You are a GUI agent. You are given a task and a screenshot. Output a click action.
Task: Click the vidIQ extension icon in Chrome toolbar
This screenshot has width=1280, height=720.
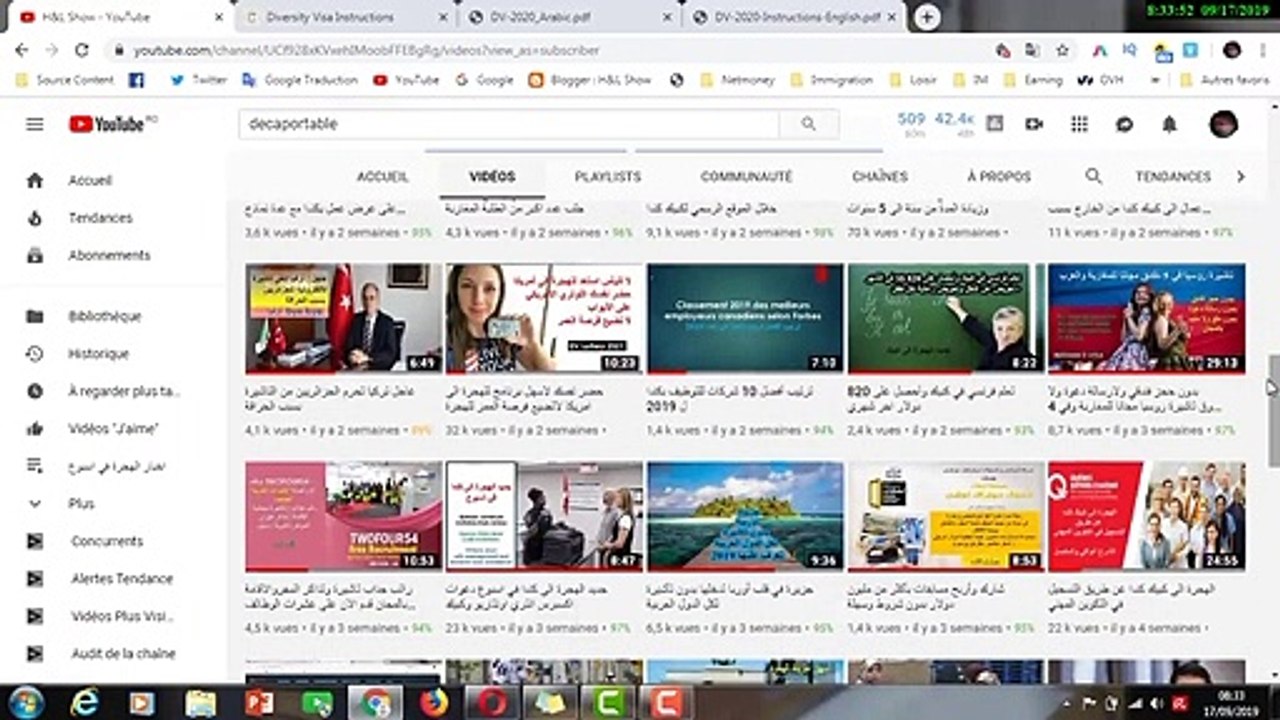[1129, 50]
